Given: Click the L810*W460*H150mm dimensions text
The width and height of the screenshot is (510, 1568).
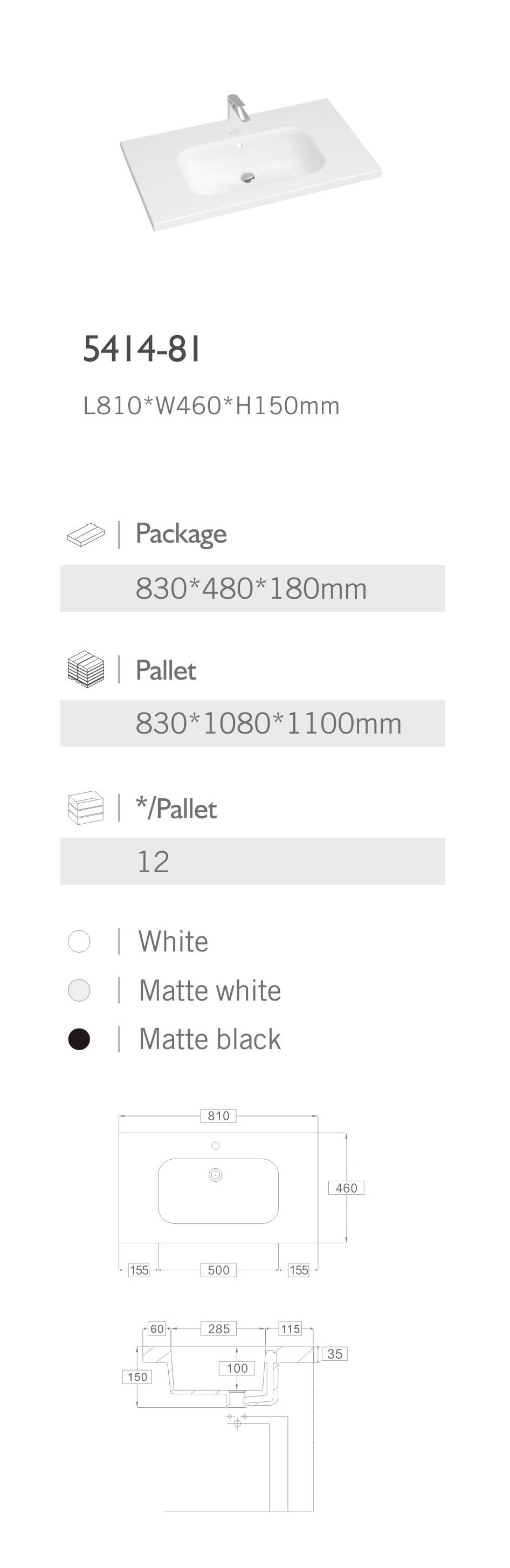Looking at the screenshot, I should [x=211, y=406].
